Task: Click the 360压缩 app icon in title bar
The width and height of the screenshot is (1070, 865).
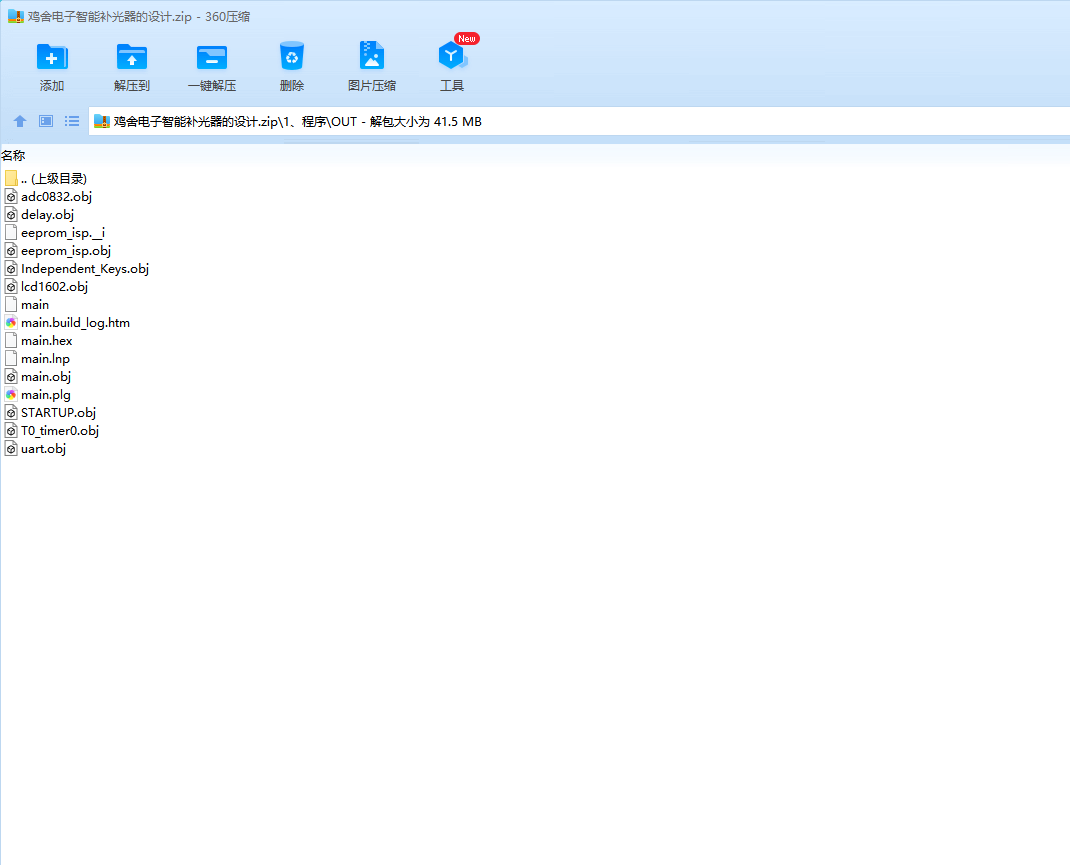Action: click(16, 17)
